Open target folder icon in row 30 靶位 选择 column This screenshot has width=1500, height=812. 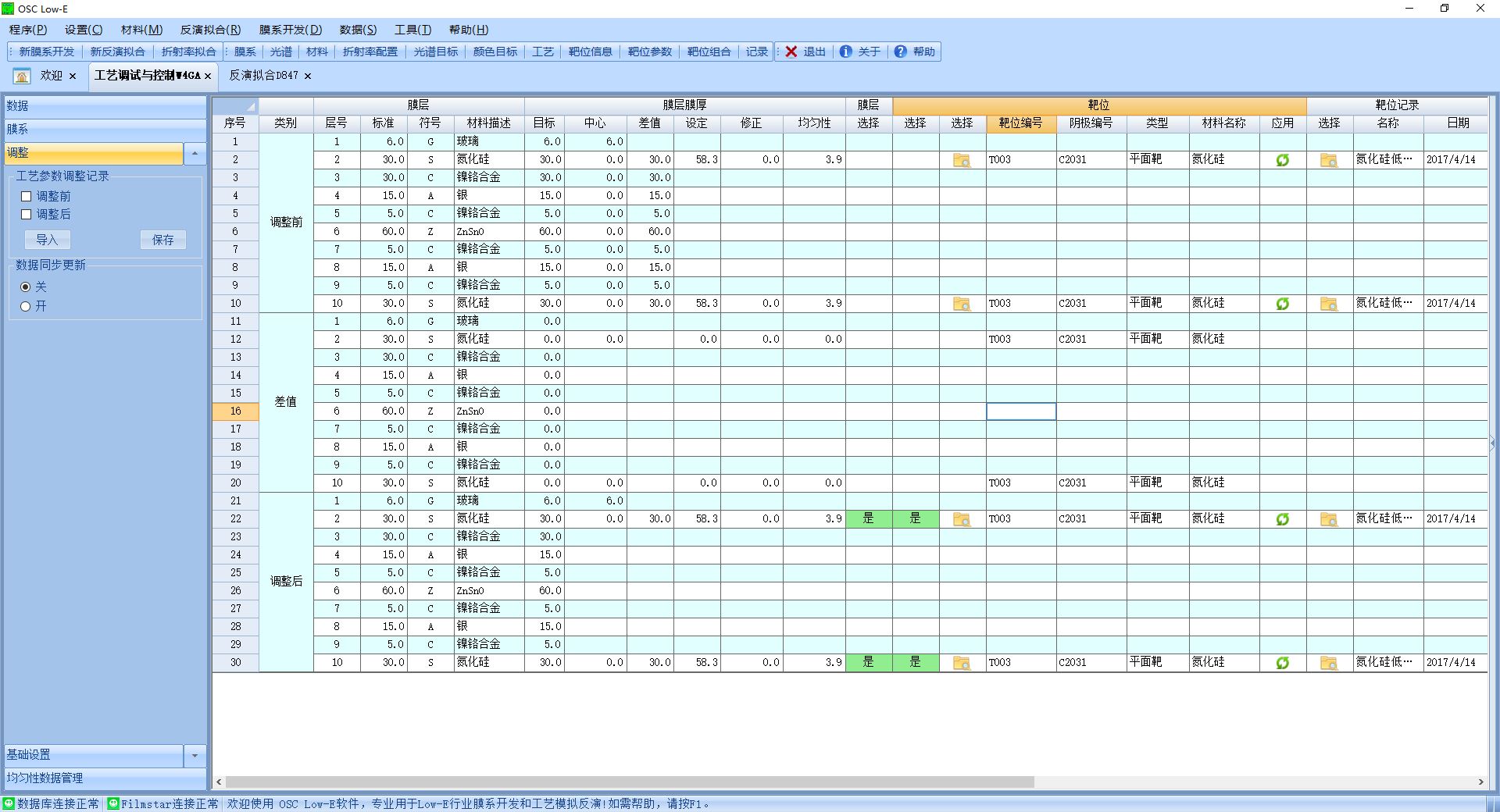[x=962, y=663]
